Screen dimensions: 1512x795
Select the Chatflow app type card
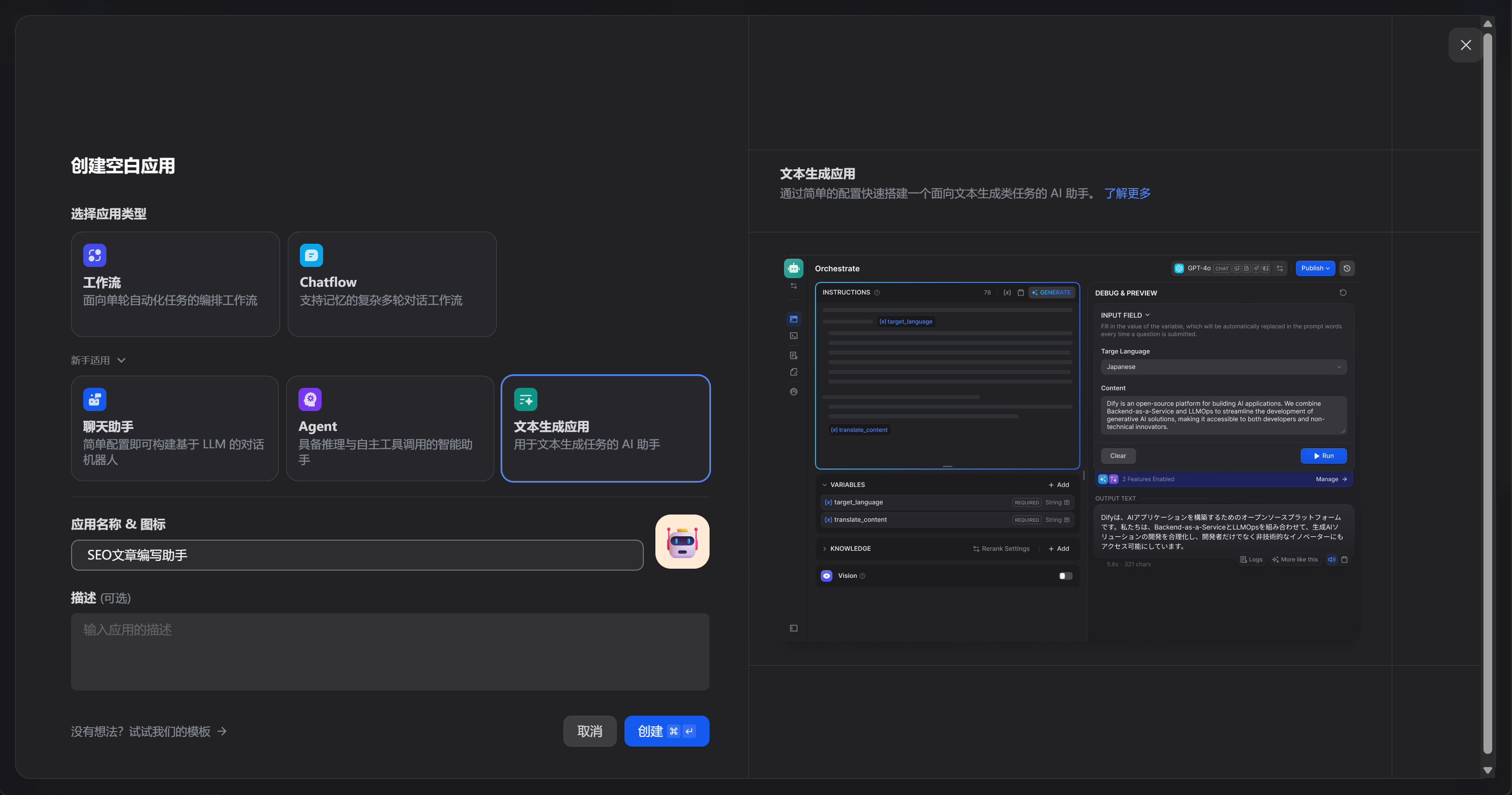[391, 284]
